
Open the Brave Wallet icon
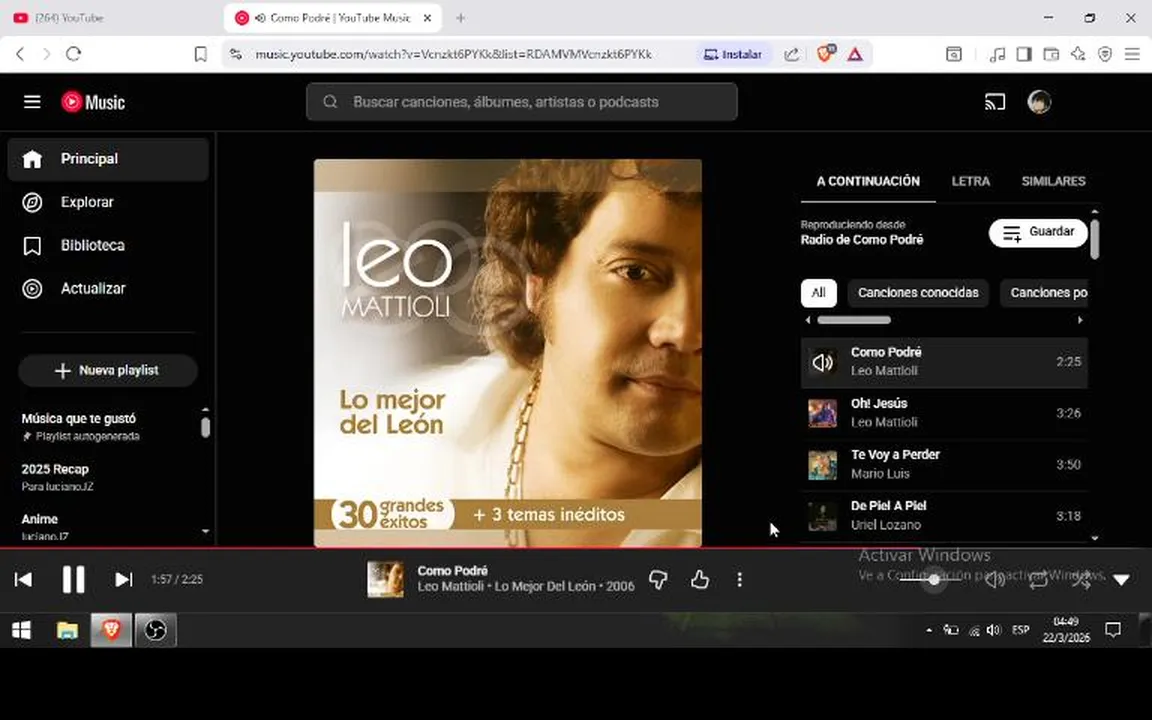point(1051,54)
